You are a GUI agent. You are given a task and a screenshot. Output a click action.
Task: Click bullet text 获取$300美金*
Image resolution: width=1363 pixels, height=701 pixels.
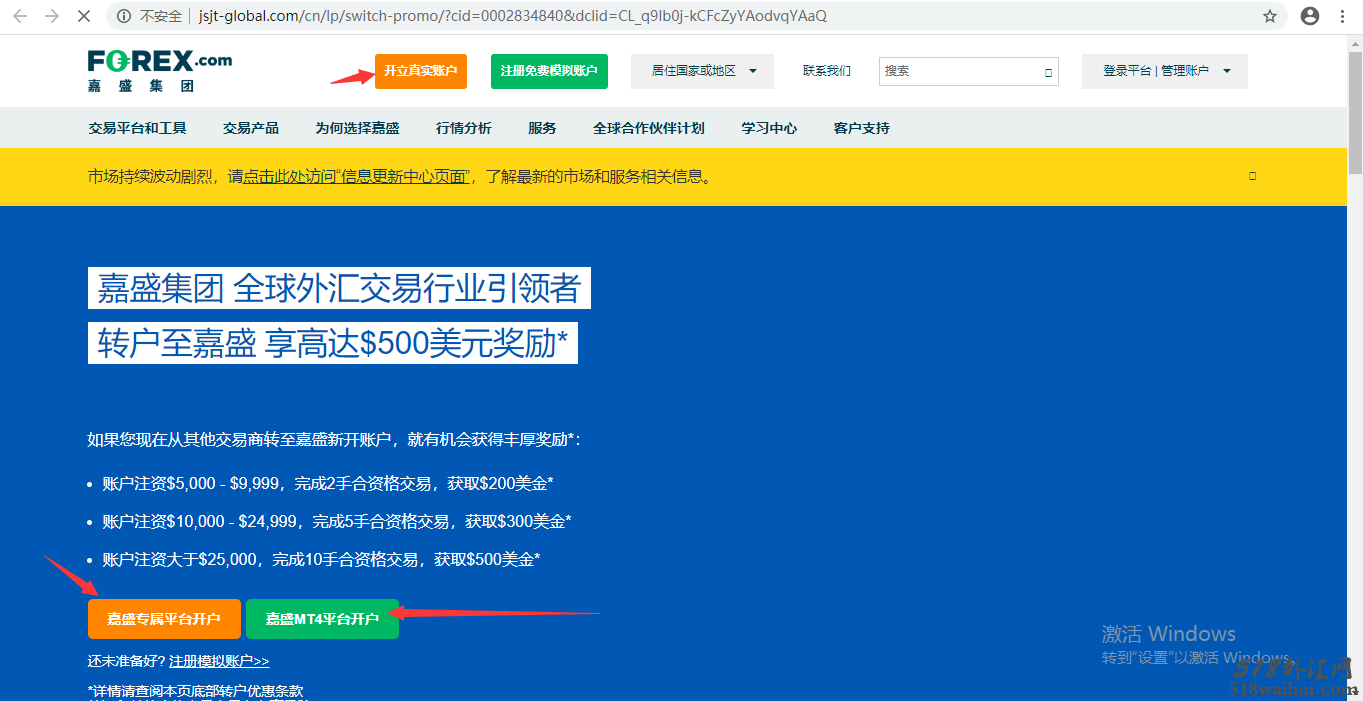[518, 521]
